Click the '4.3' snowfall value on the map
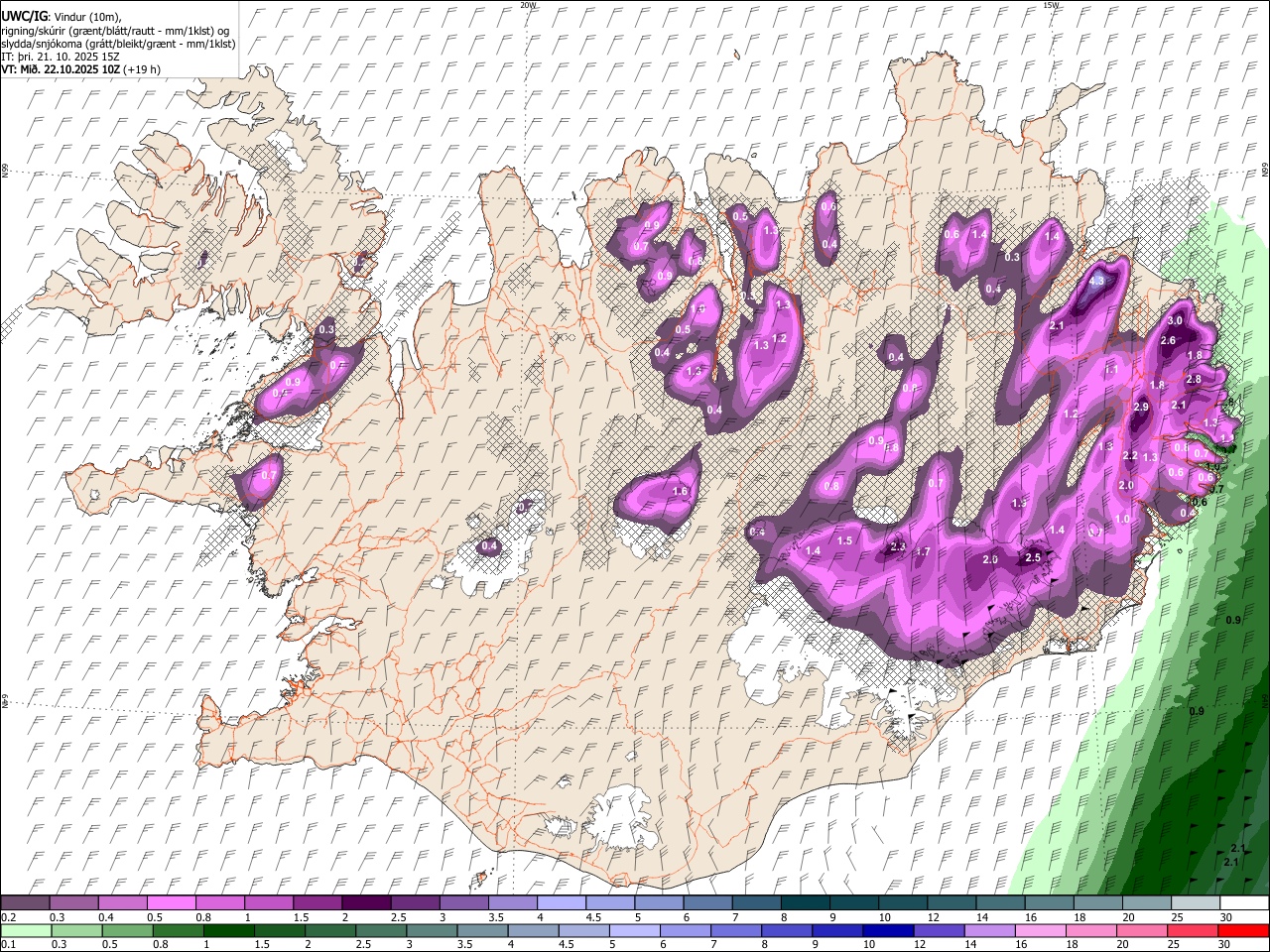The height and width of the screenshot is (952, 1270). click(x=1096, y=281)
